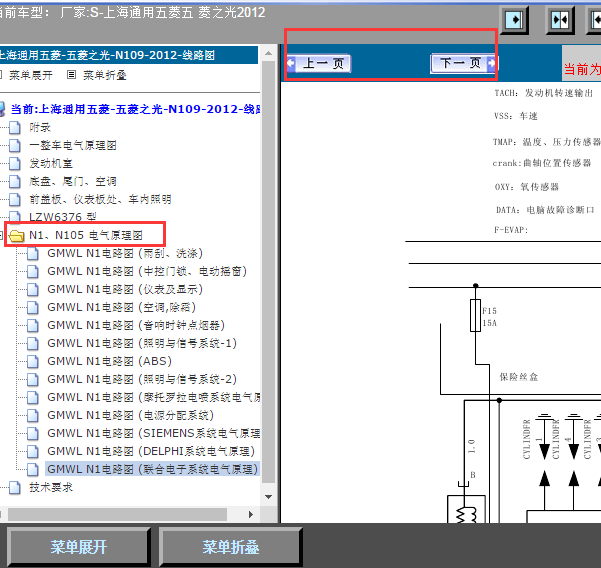Click the tree panel horizontal scrollbar thumb
Viewport: 601px width, 568px height.
pyautogui.click(x=117, y=514)
